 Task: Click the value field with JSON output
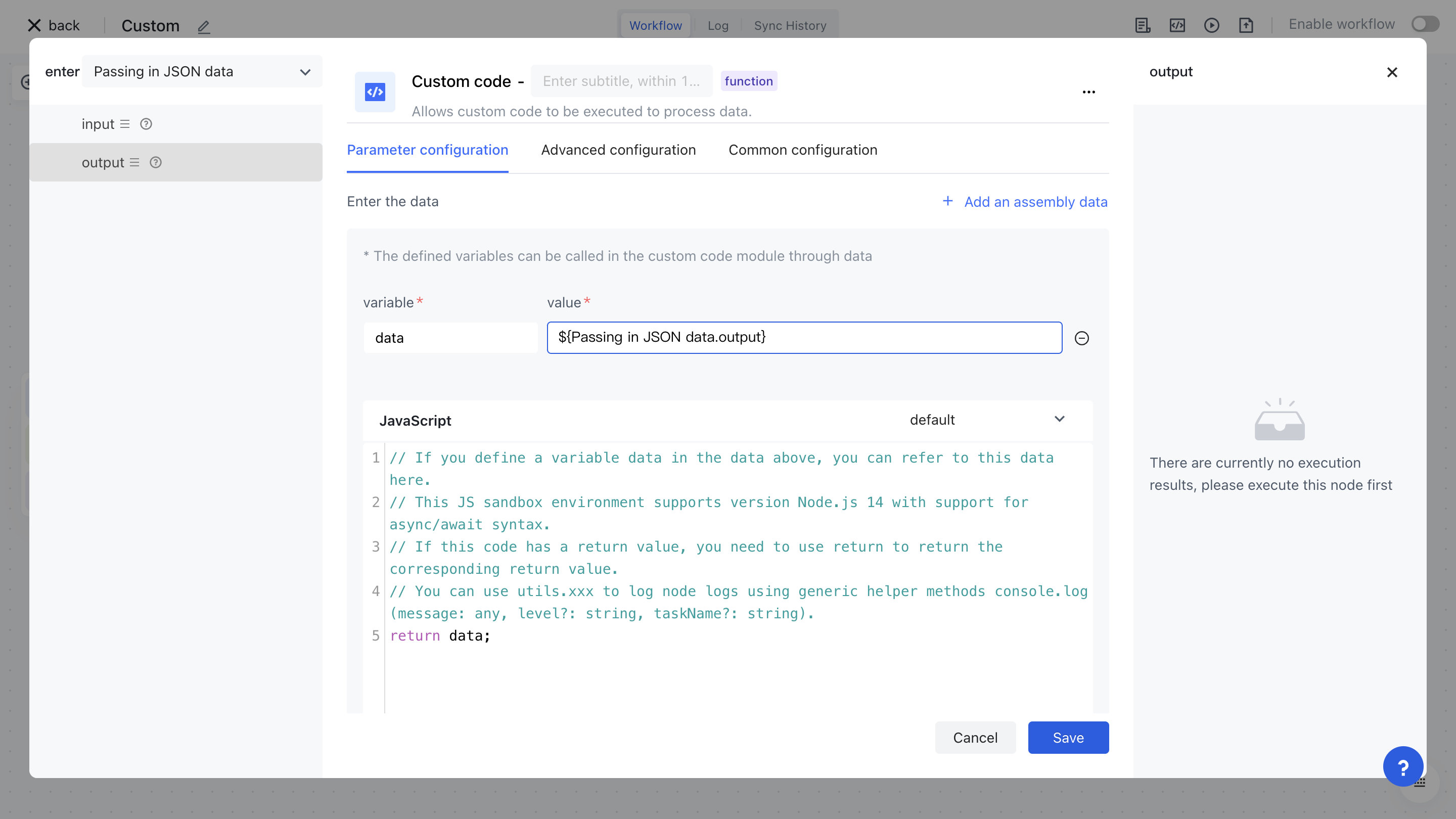coord(804,337)
